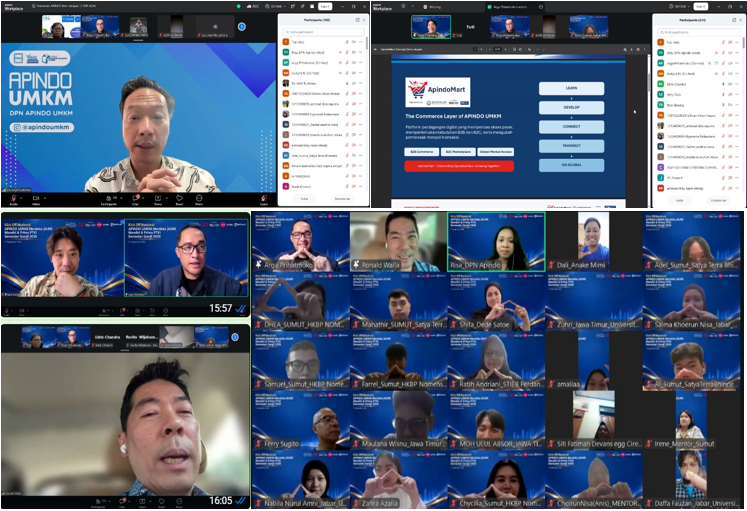Zoom out the shared PDF in top-right window
The image size is (747, 511).
tap(490, 49)
